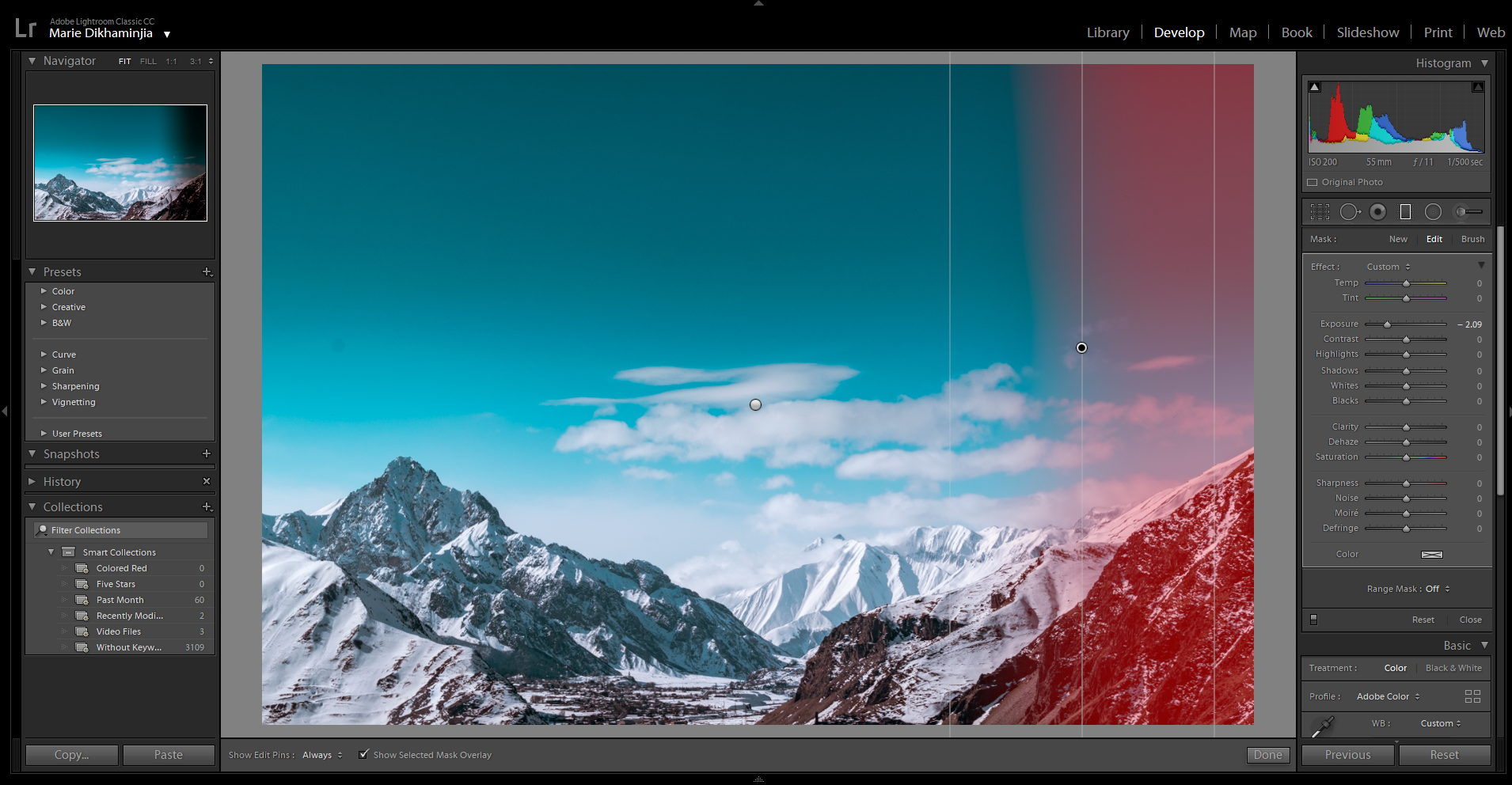Pick the Adjustment Brush tool
This screenshot has width=1512, height=785.
point(1469,212)
